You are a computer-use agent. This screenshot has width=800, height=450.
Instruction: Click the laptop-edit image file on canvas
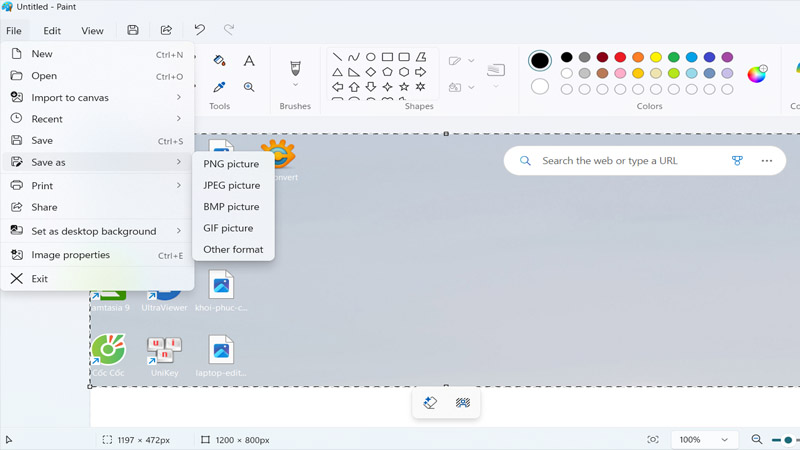point(221,356)
